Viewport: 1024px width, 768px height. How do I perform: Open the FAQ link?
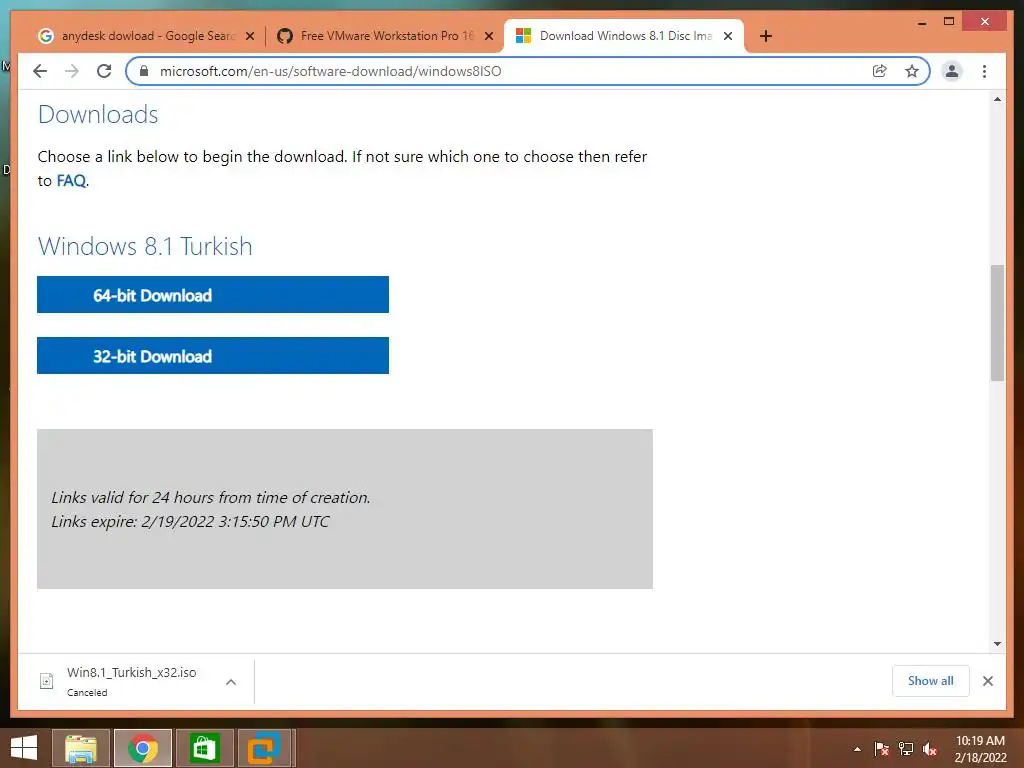point(71,181)
